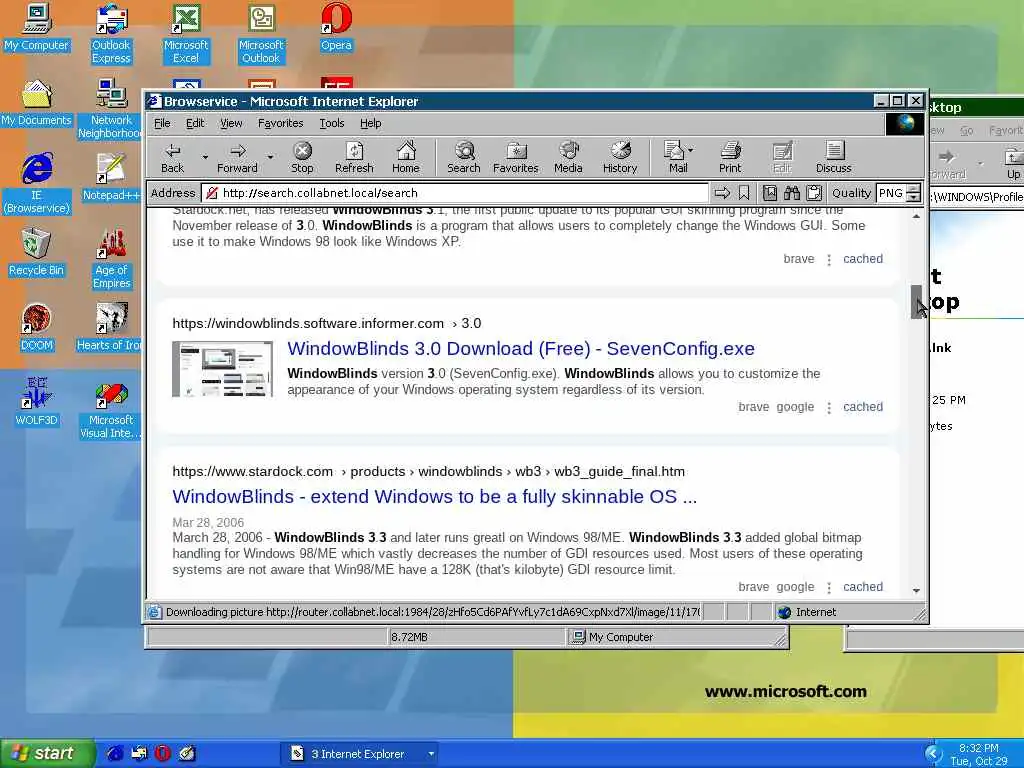Click the binoculars find icon
This screenshot has width=1024, height=768.
tap(792, 193)
